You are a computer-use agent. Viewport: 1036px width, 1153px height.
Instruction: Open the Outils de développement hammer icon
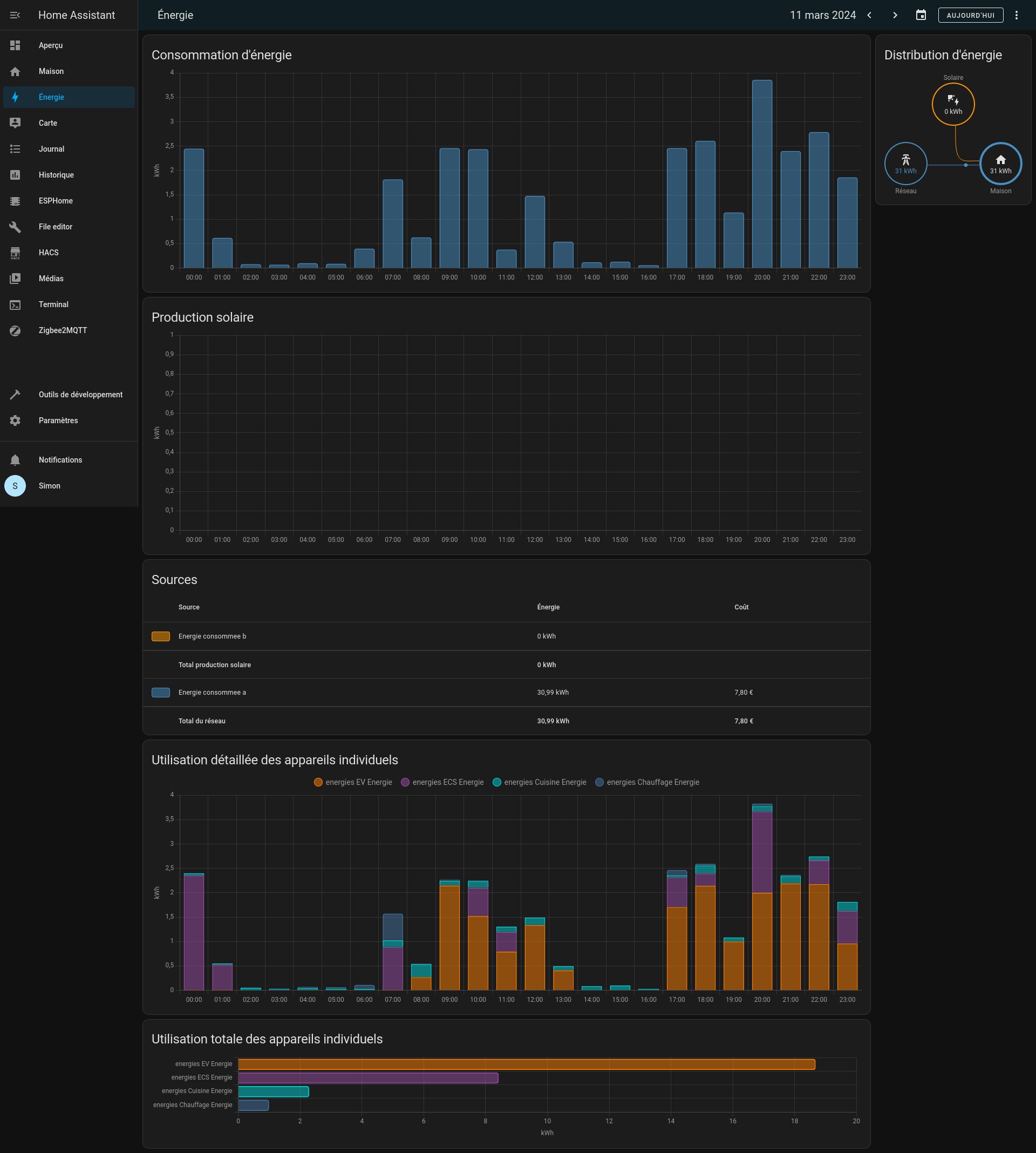[15, 395]
